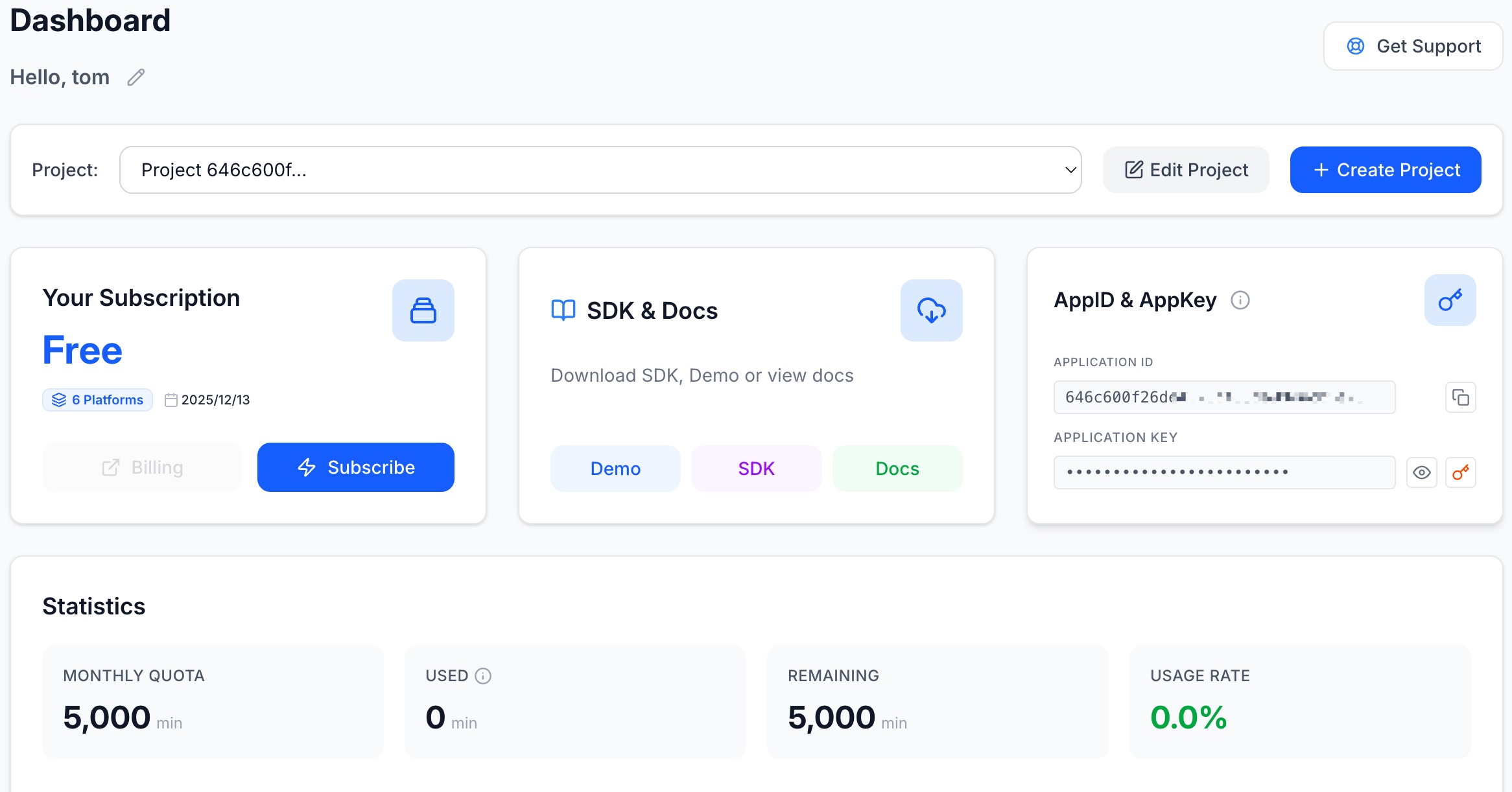
Task: Click the Edit Project button
Action: click(1186, 169)
